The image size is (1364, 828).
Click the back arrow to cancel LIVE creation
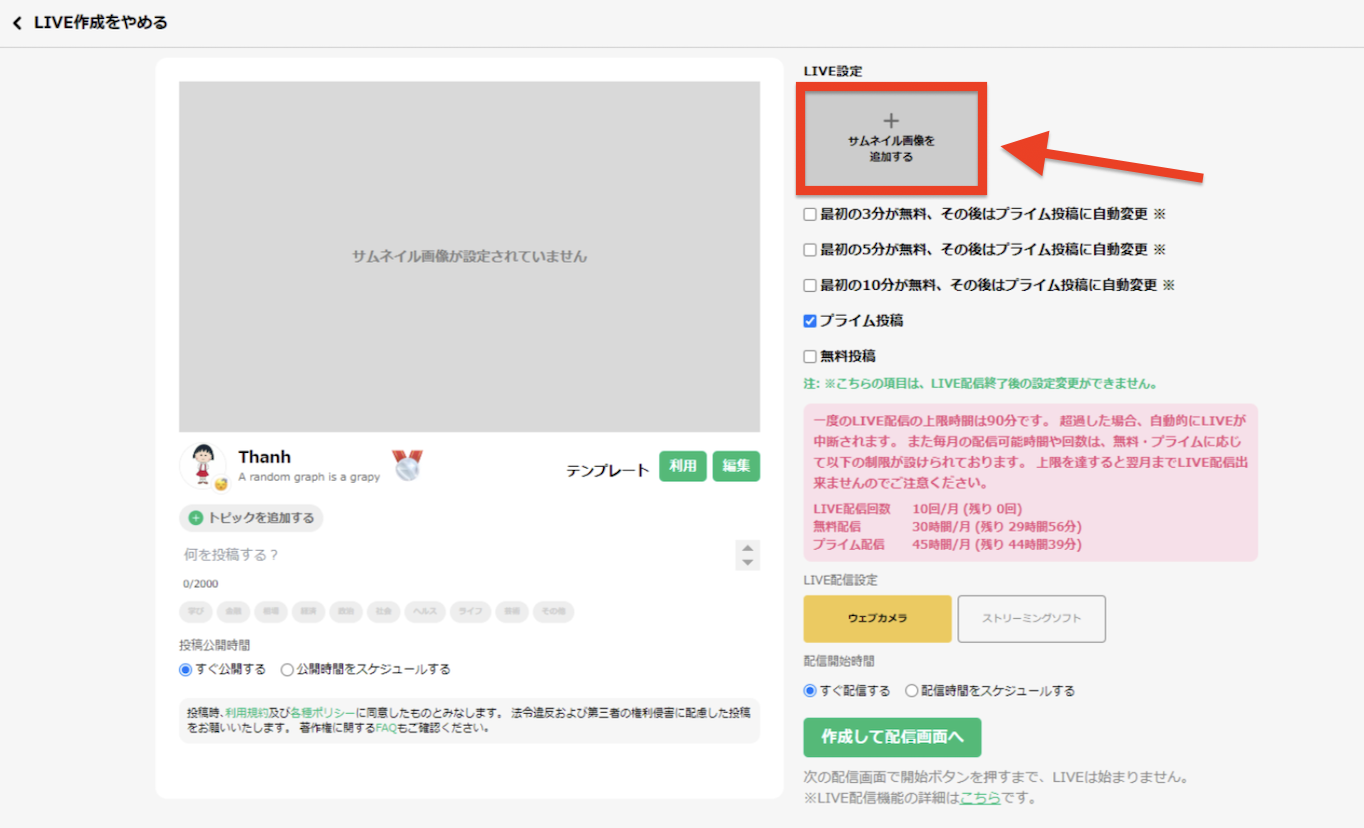coord(16,23)
